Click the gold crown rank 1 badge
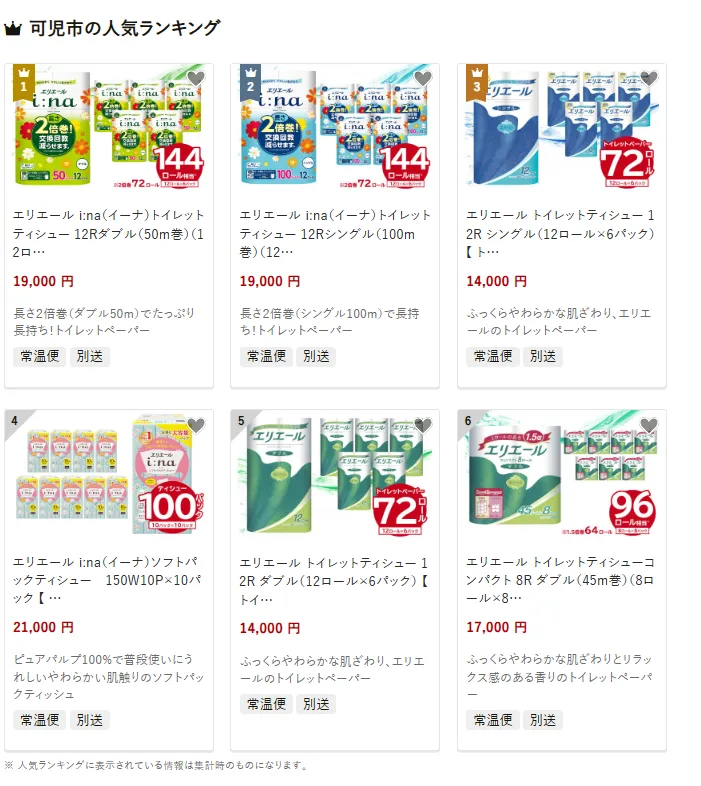Screen dimensions: 701x786 pos(24,82)
